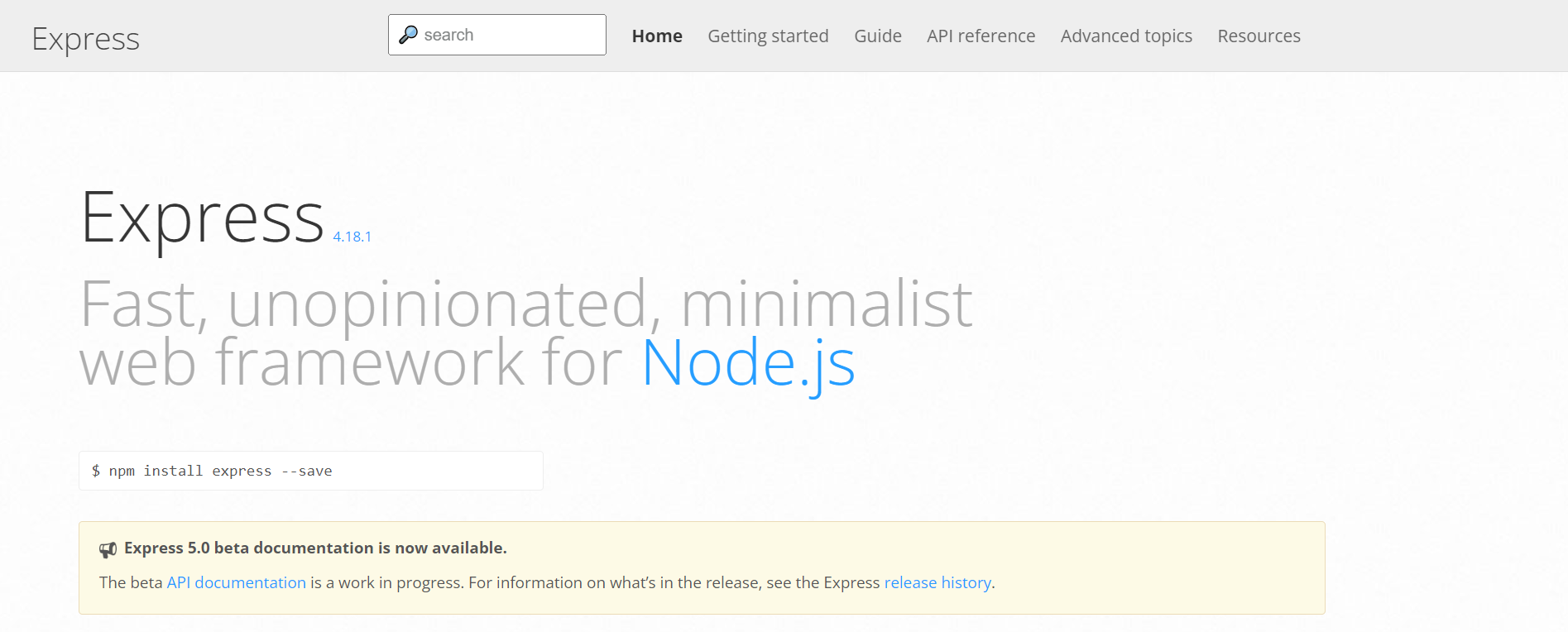Click the Express logo in header
The height and width of the screenshot is (632, 1568).
point(85,39)
